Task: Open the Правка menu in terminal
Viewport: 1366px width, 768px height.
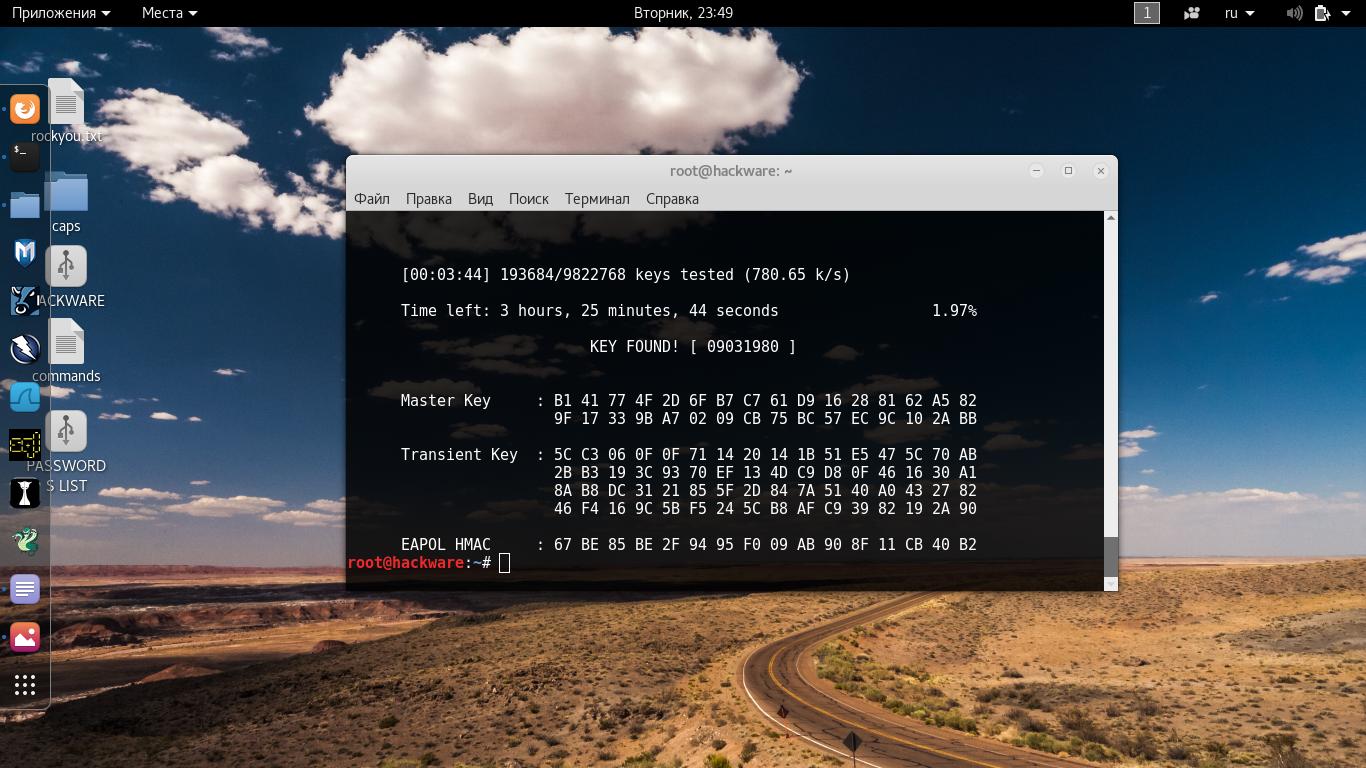Action: tap(429, 199)
